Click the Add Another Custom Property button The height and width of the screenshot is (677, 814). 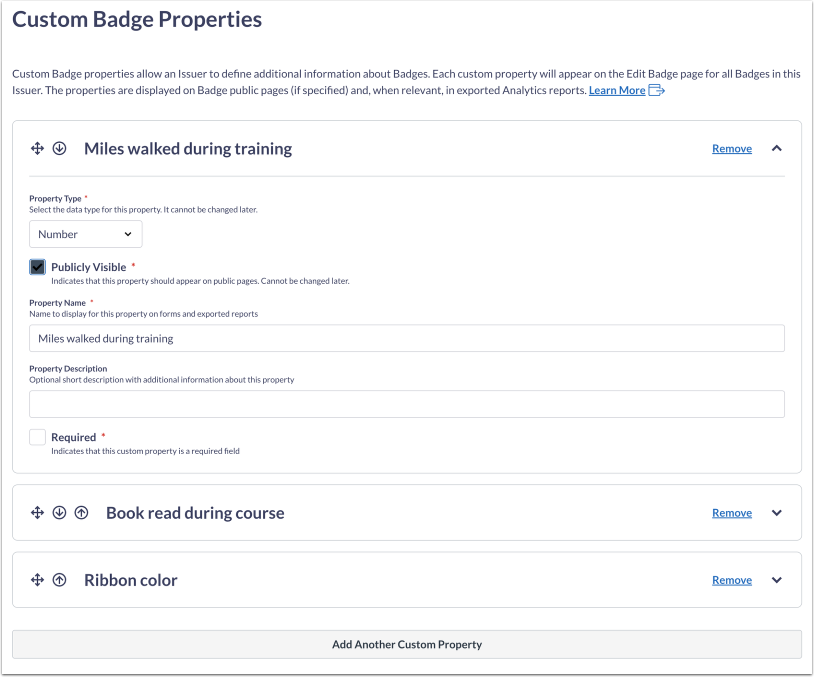pyautogui.click(x=407, y=644)
